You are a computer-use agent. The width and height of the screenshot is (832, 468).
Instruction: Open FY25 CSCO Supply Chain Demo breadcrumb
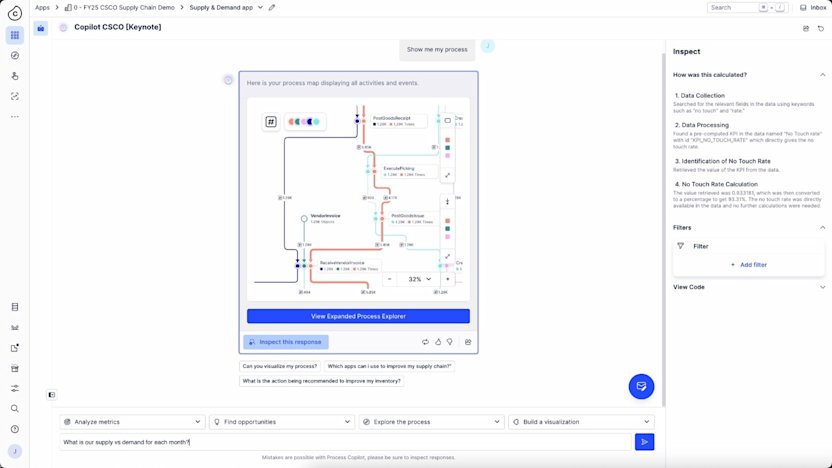tap(119, 7)
